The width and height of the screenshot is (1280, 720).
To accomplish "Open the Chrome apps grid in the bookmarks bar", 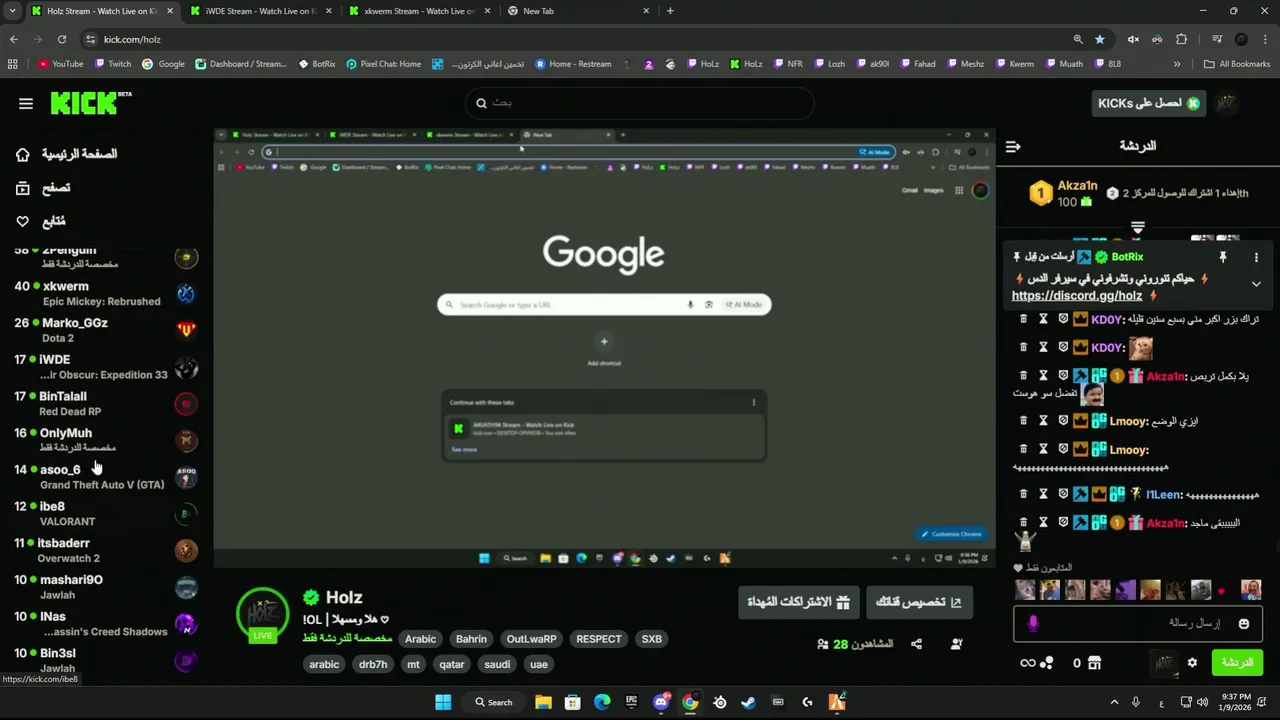I will (x=12, y=64).
